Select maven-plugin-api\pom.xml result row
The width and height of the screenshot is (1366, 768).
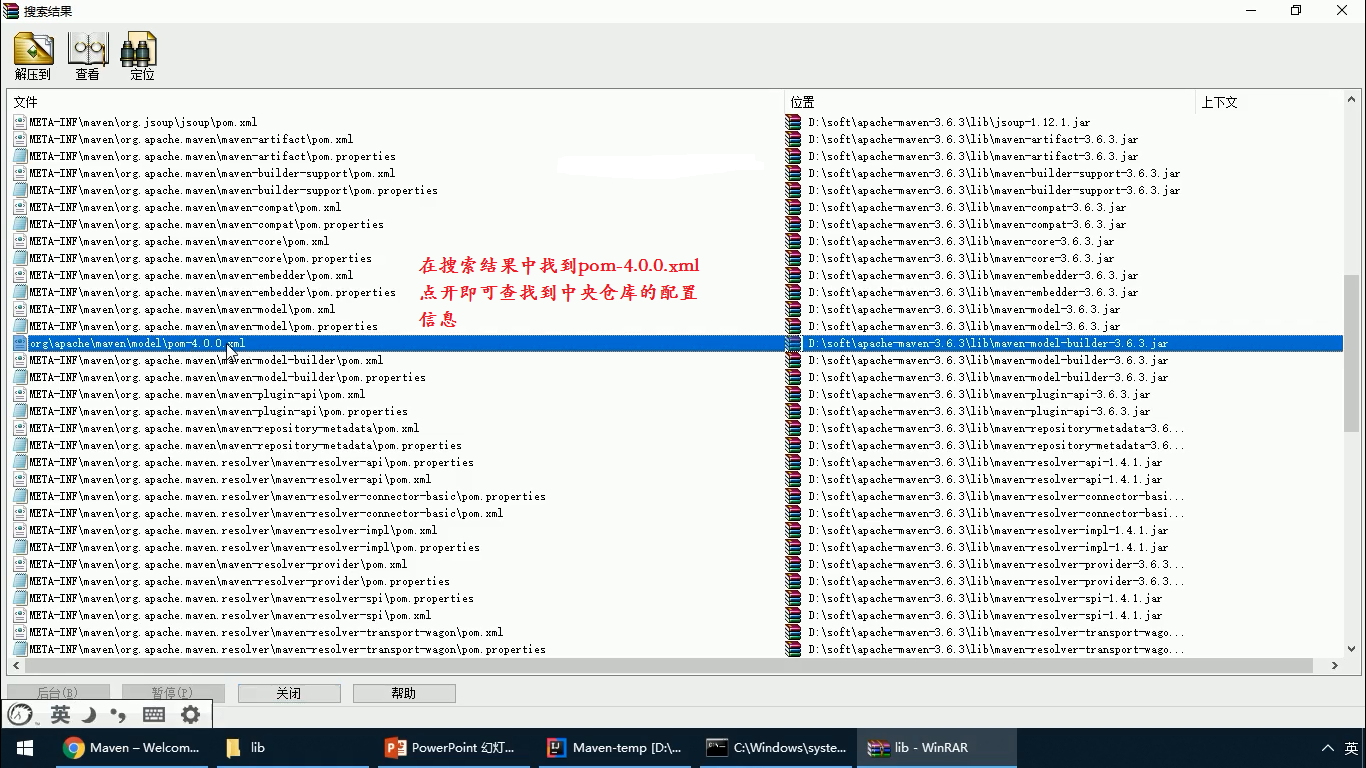click(676, 394)
